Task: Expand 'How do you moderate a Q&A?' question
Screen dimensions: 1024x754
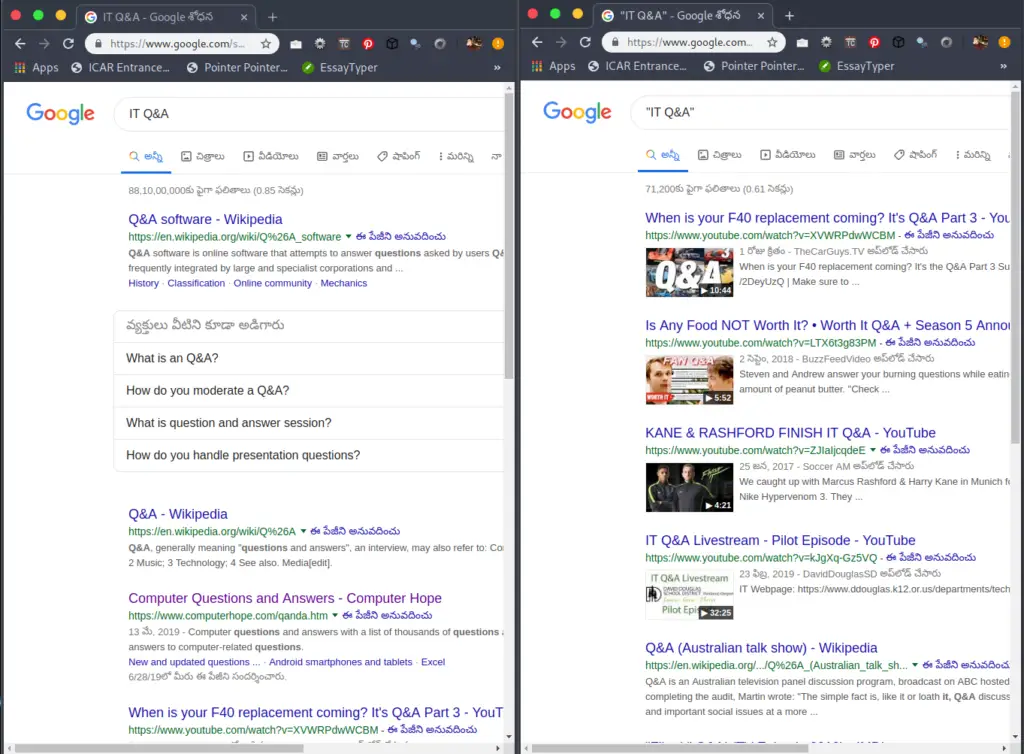Action: (x=309, y=390)
